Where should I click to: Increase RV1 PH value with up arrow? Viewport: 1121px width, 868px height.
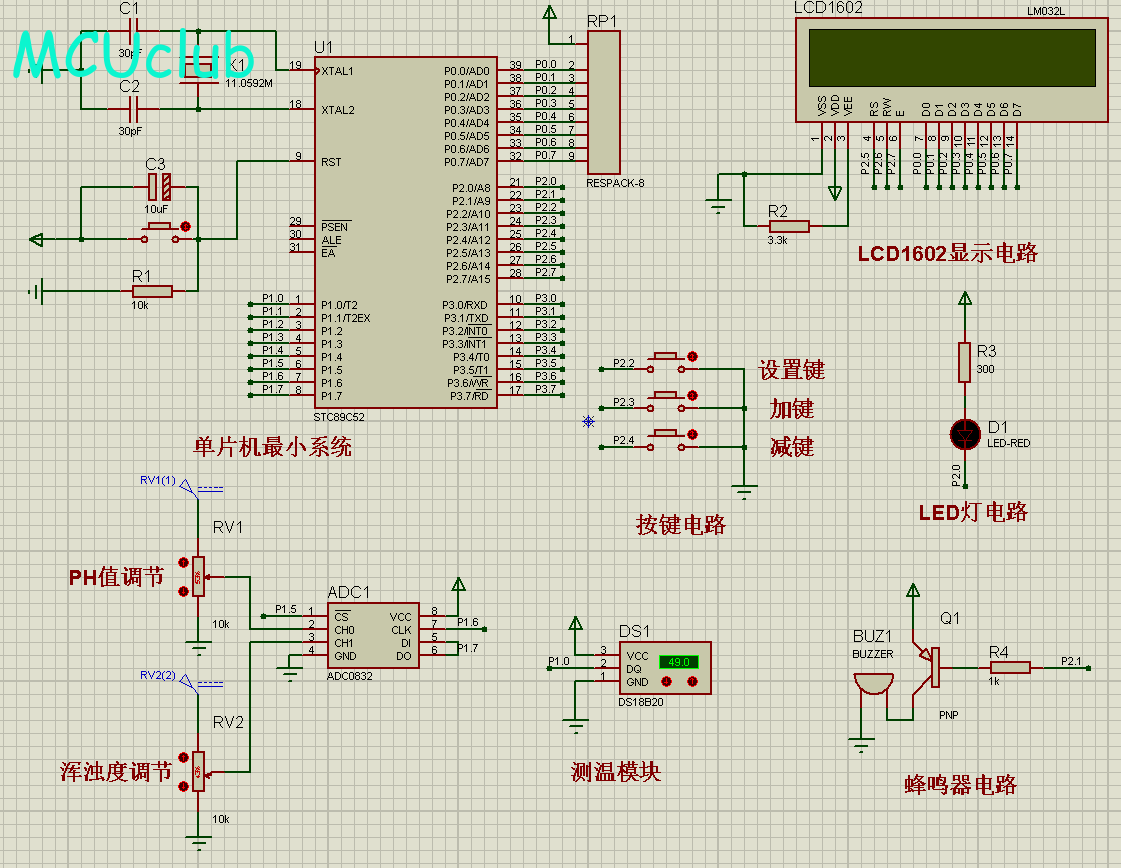pyautogui.click(x=183, y=562)
